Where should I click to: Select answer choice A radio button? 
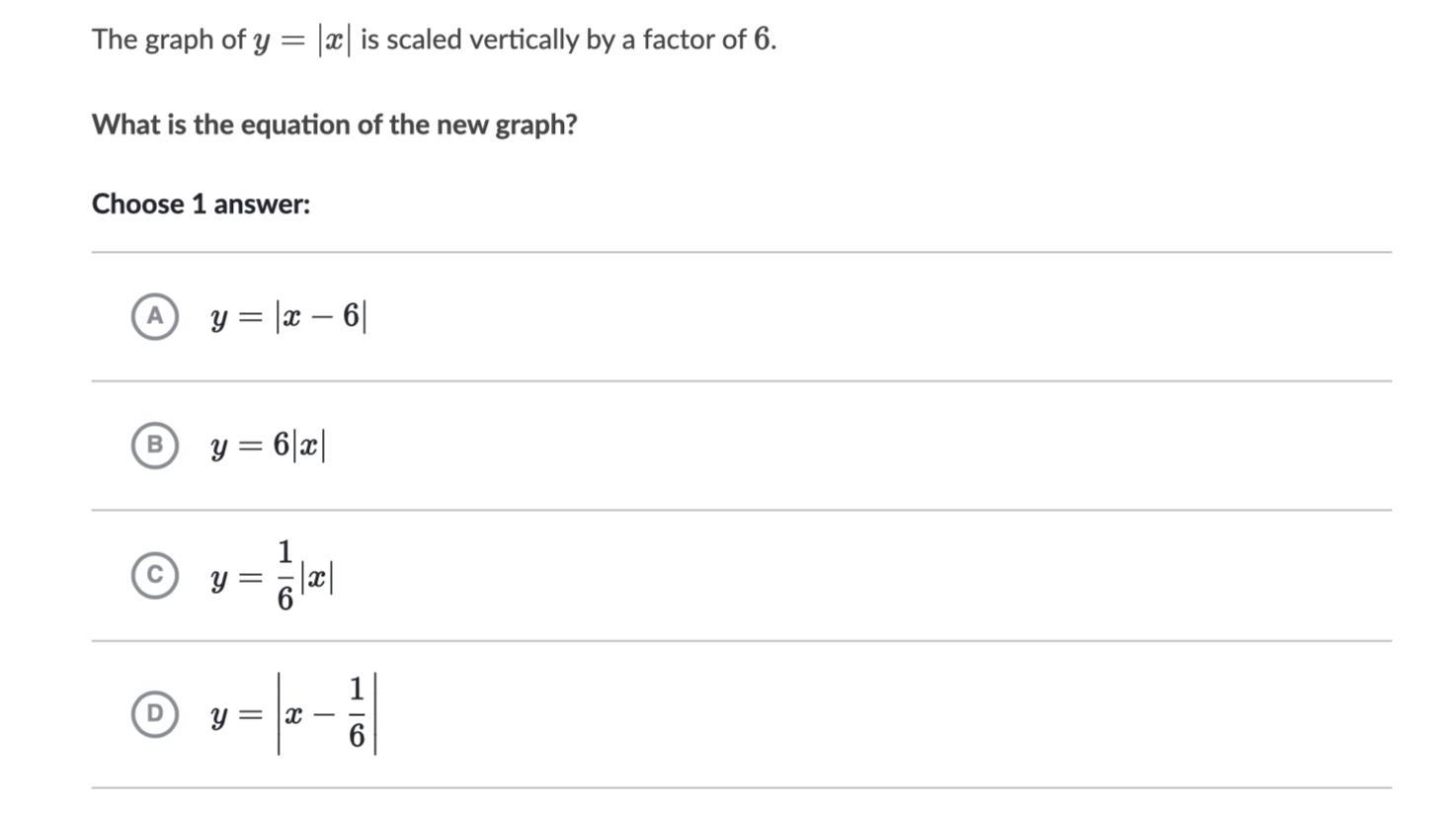pyautogui.click(x=155, y=316)
